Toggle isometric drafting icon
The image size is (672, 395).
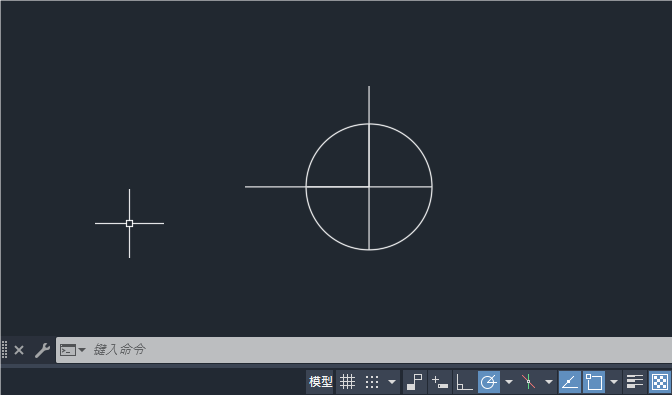tap(528, 381)
